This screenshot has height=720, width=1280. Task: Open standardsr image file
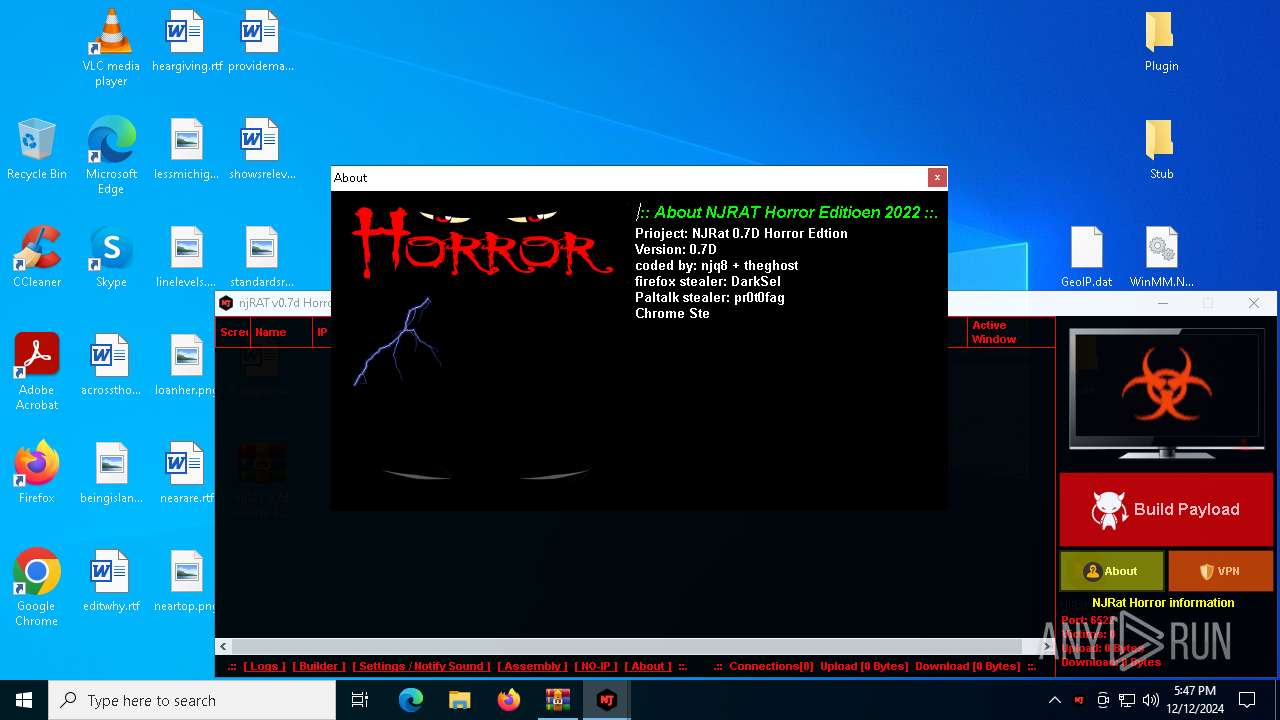tap(261, 257)
